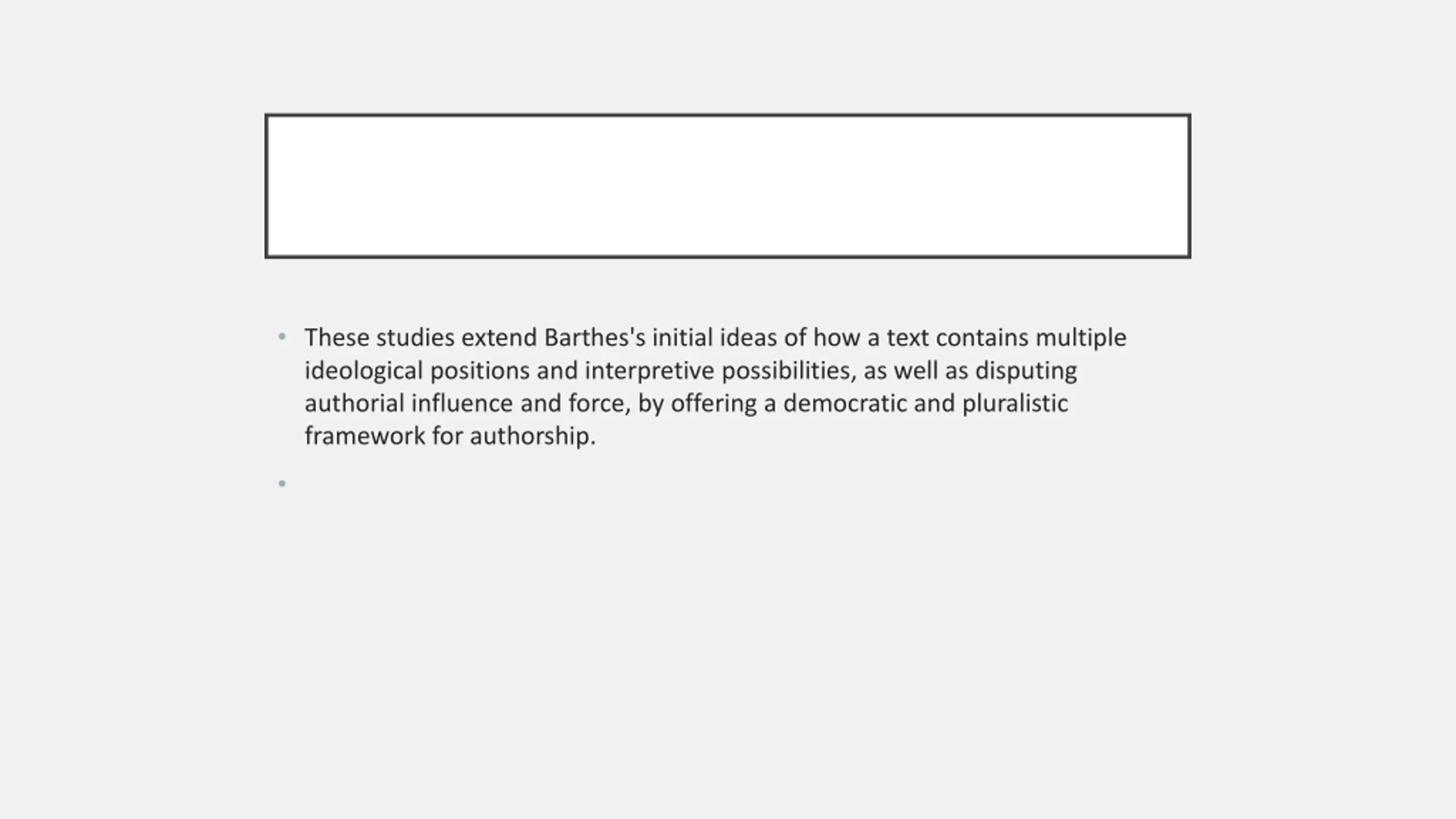Click the word "studies" in the first line
1456x819 pixels.
[x=415, y=337]
